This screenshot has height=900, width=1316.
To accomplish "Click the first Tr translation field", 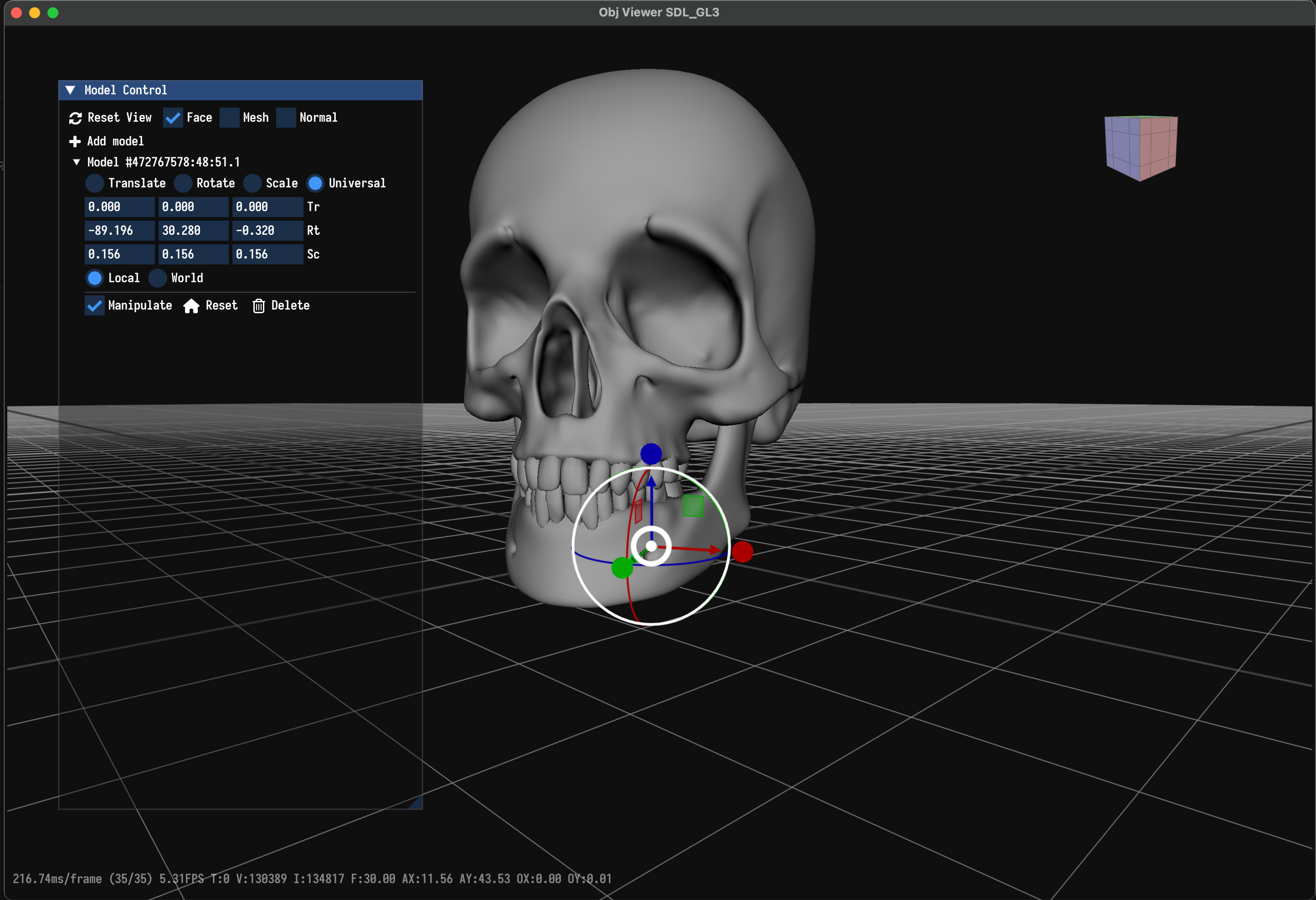I will point(119,207).
